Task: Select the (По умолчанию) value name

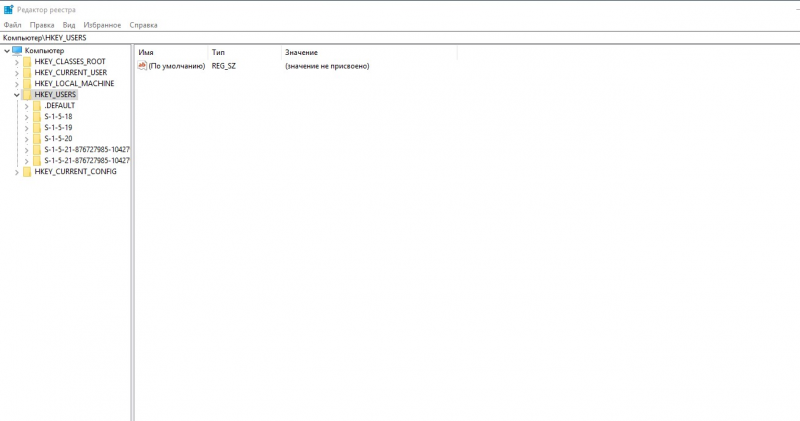Action: point(177,66)
